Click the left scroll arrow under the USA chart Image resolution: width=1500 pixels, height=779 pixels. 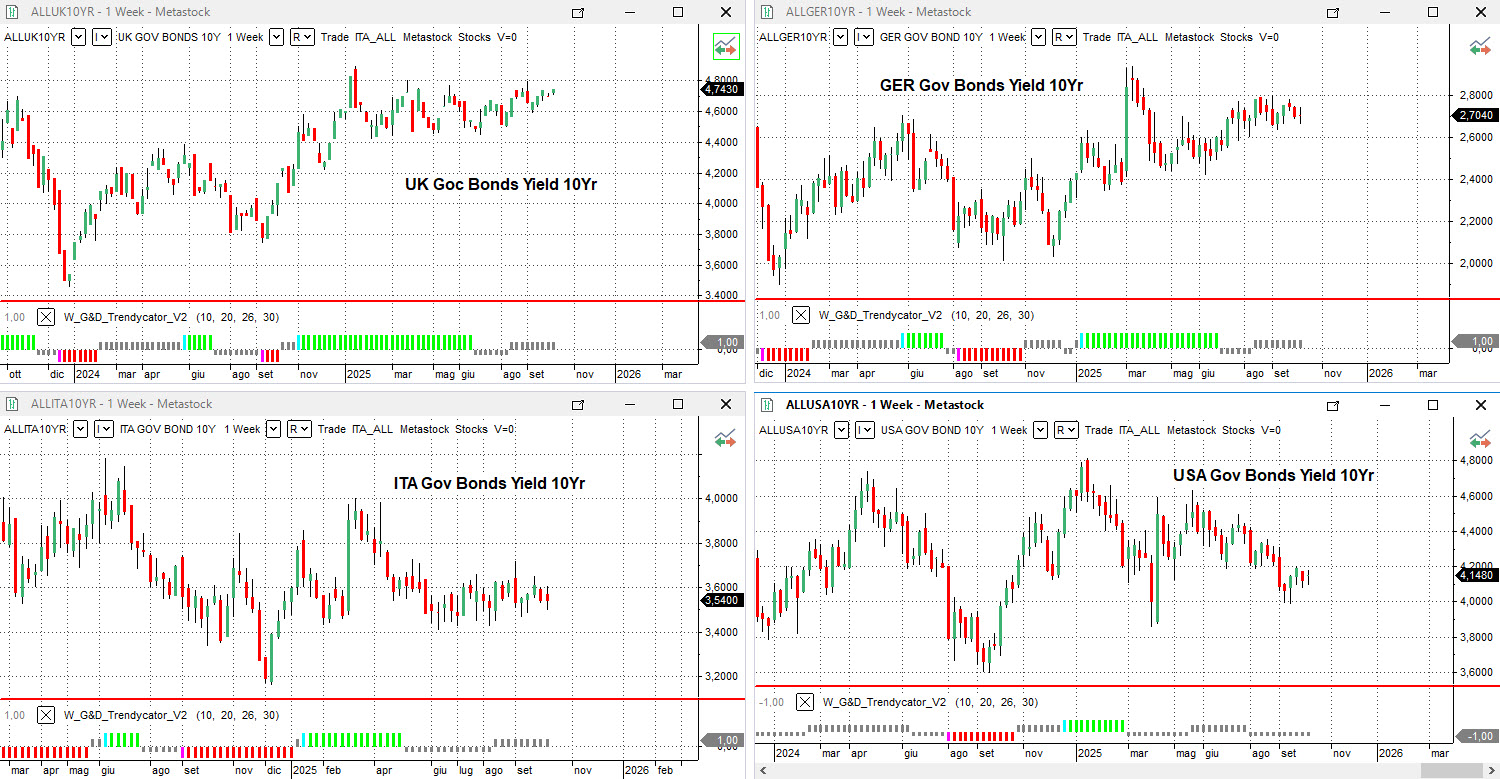764,771
